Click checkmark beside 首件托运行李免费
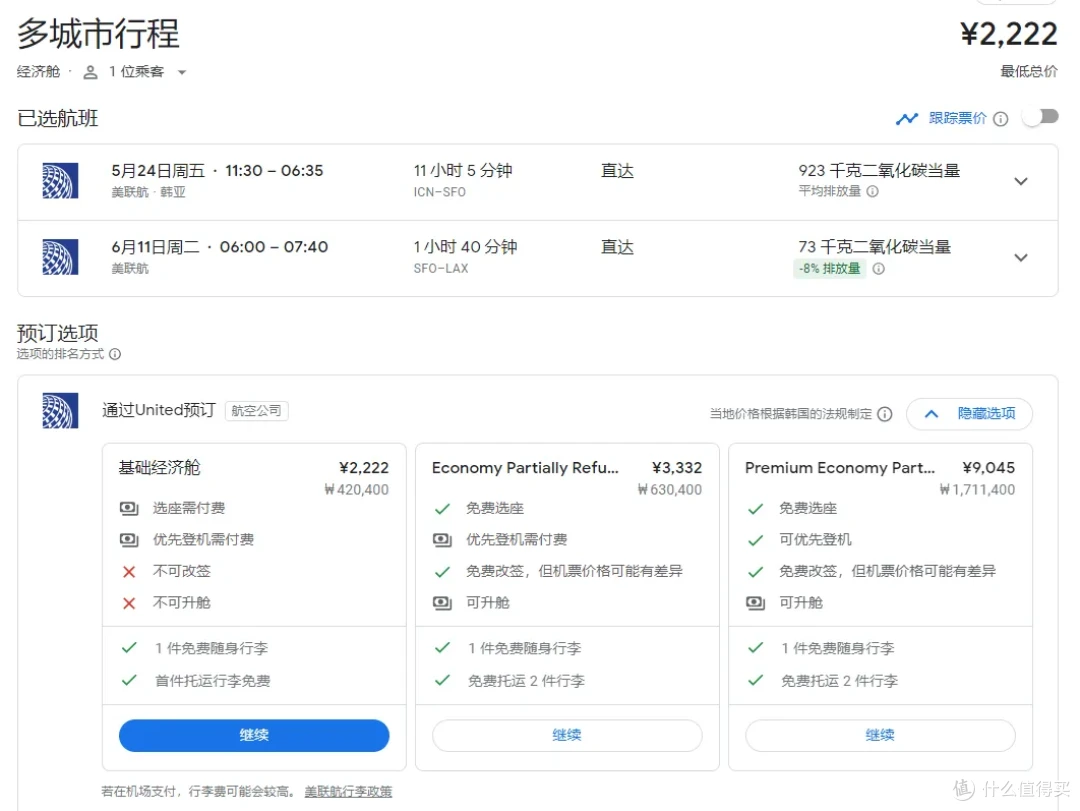 (x=129, y=680)
